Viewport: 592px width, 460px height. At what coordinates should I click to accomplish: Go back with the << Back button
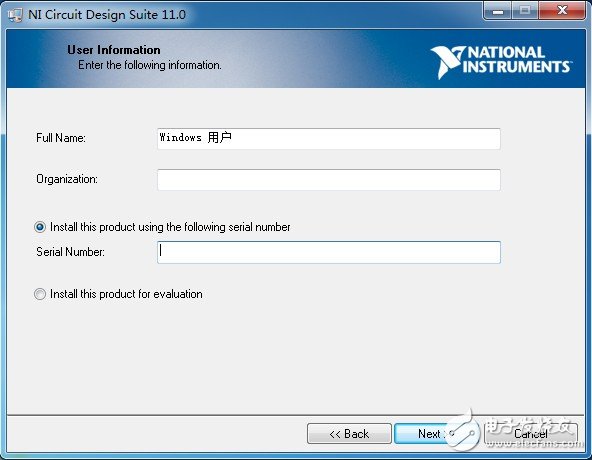point(349,434)
